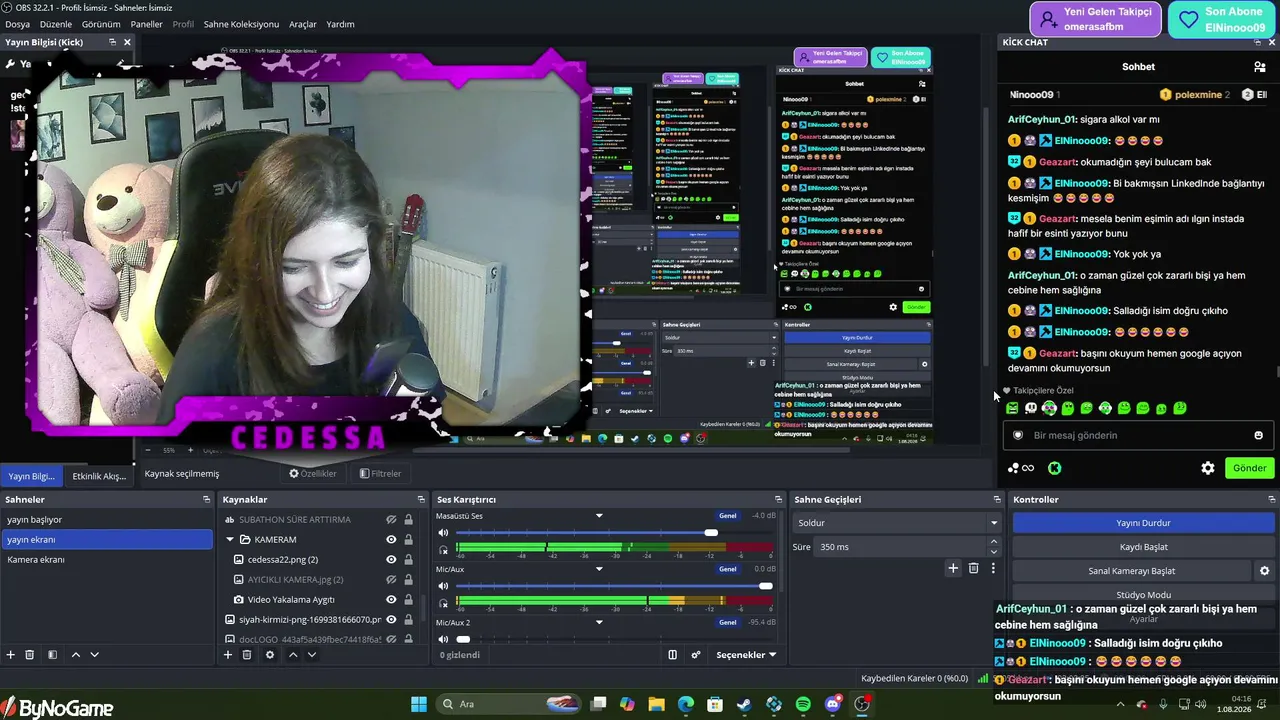Move the selected scene up
The image size is (1280, 720).
75,655
